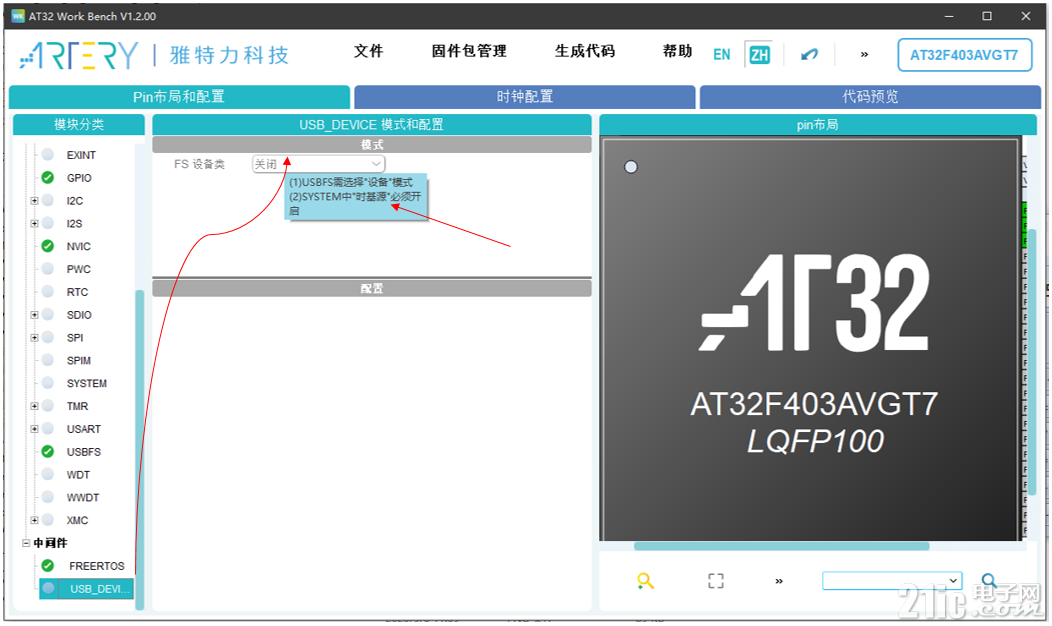This screenshot has height=626, width=1052.
Task: Click the pin layout horizontal scrollbar
Action: 782,546
